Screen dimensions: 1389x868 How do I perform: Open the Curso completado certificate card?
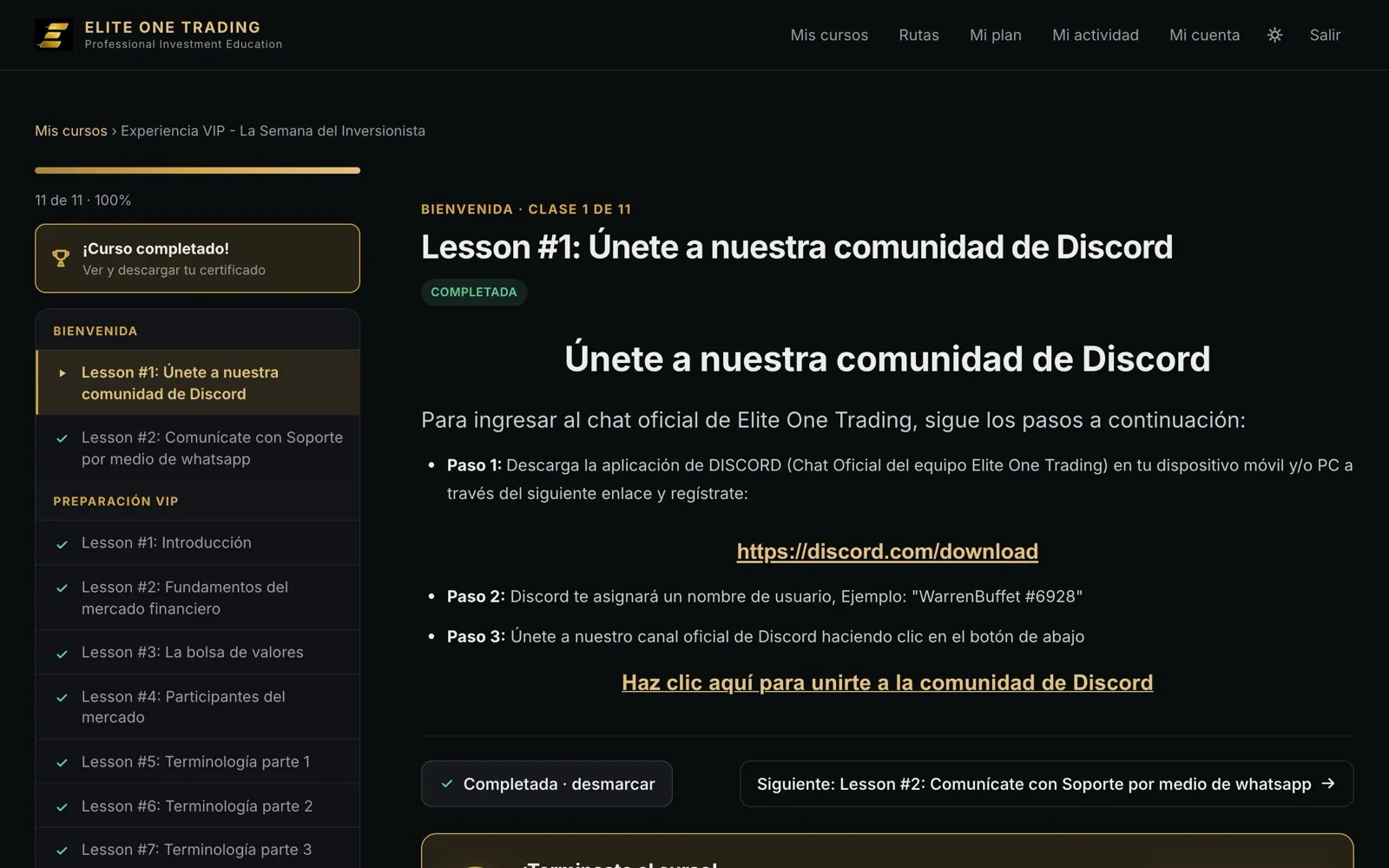[x=197, y=259]
